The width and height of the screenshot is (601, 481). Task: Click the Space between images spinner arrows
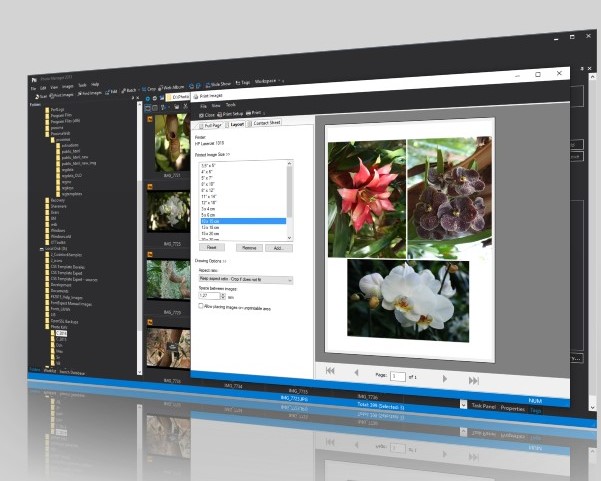click(223, 296)
